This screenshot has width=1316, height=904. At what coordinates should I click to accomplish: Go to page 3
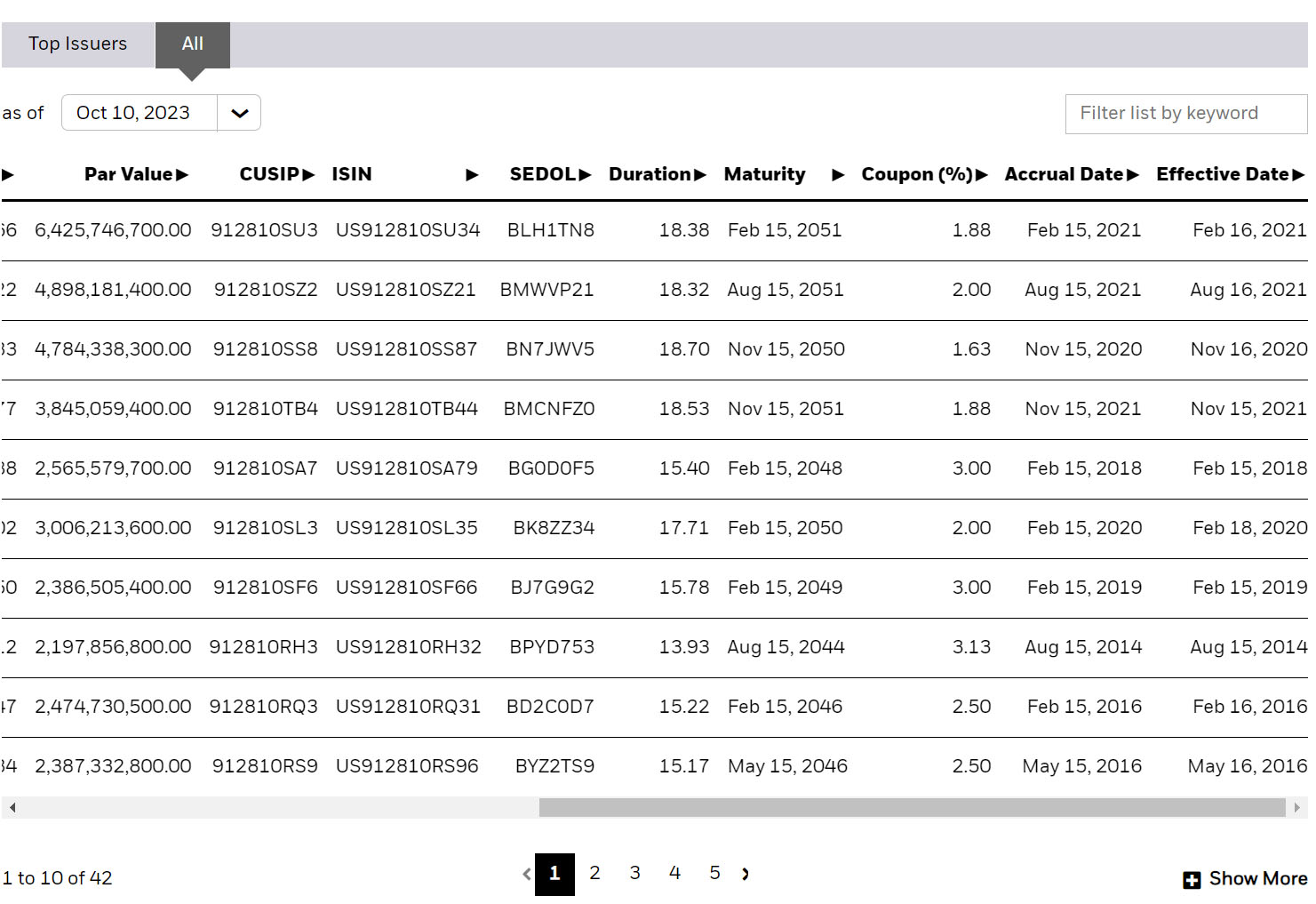coord(634,873)
